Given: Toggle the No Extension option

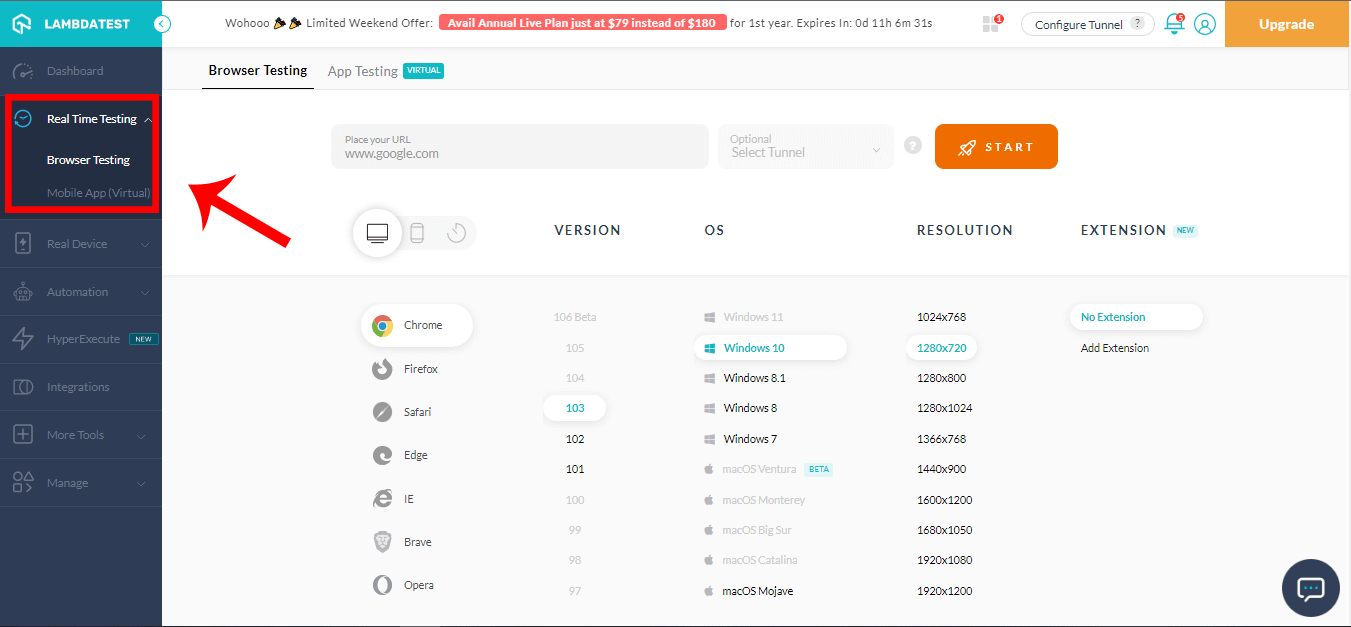Looking at the screenshot, I should [x=1135, y=316].
